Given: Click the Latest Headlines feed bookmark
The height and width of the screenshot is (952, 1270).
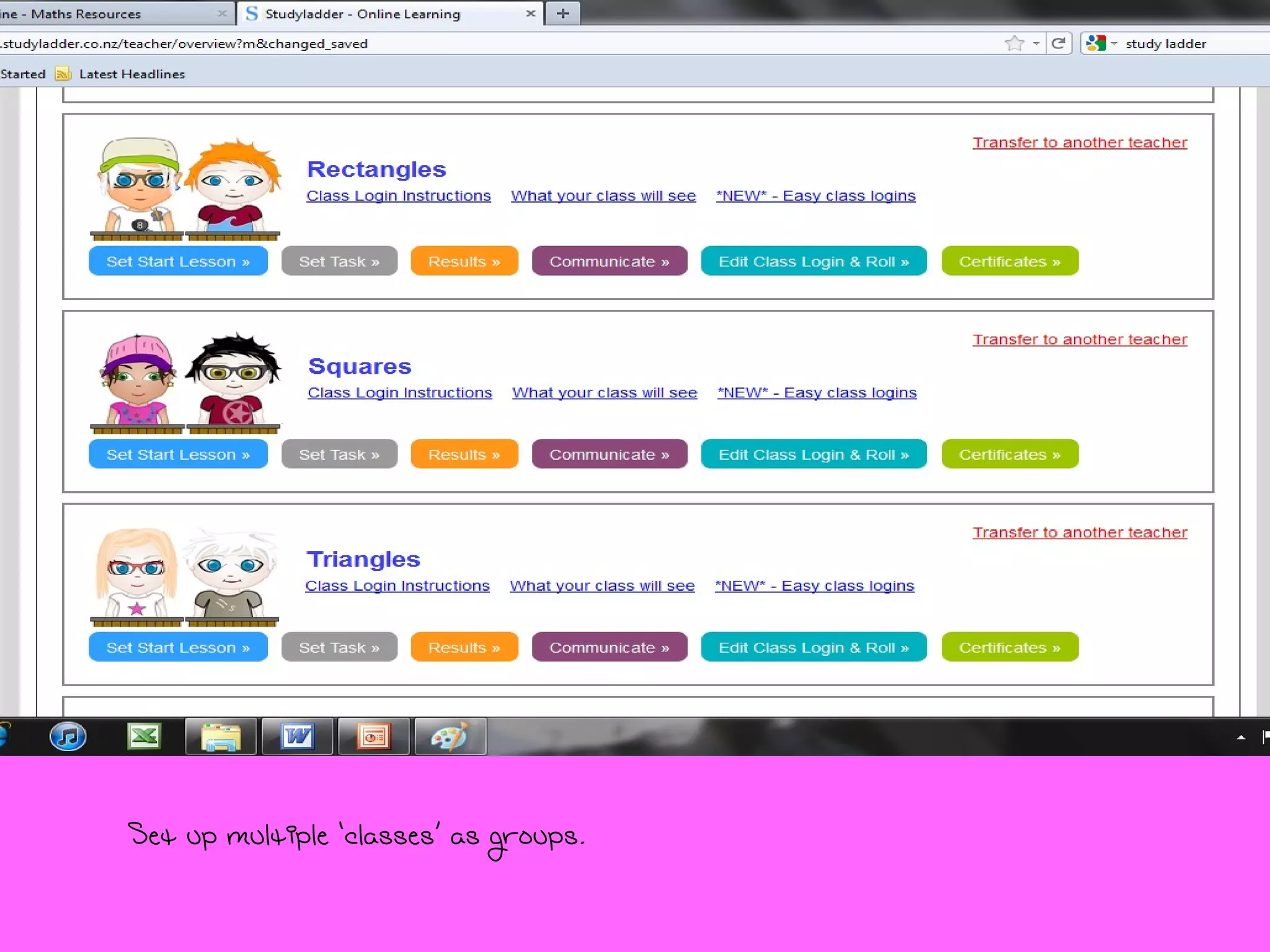Looking at the screenshot, I should click(131, 74).
